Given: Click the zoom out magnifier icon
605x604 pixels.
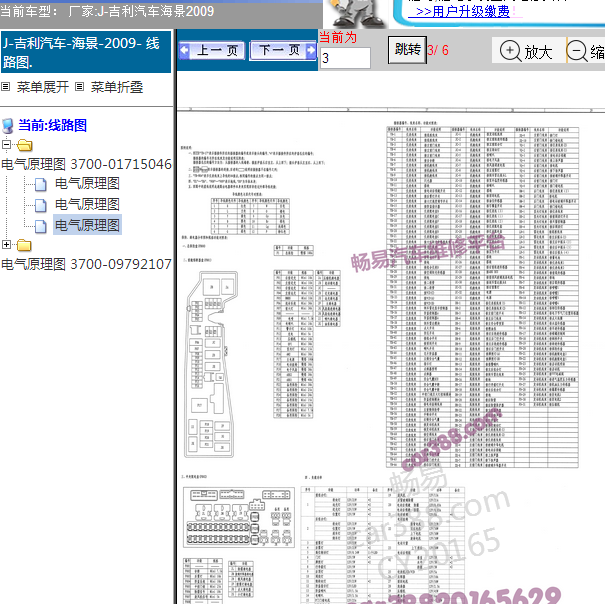Looking at the screenshot, I should 577,51.
